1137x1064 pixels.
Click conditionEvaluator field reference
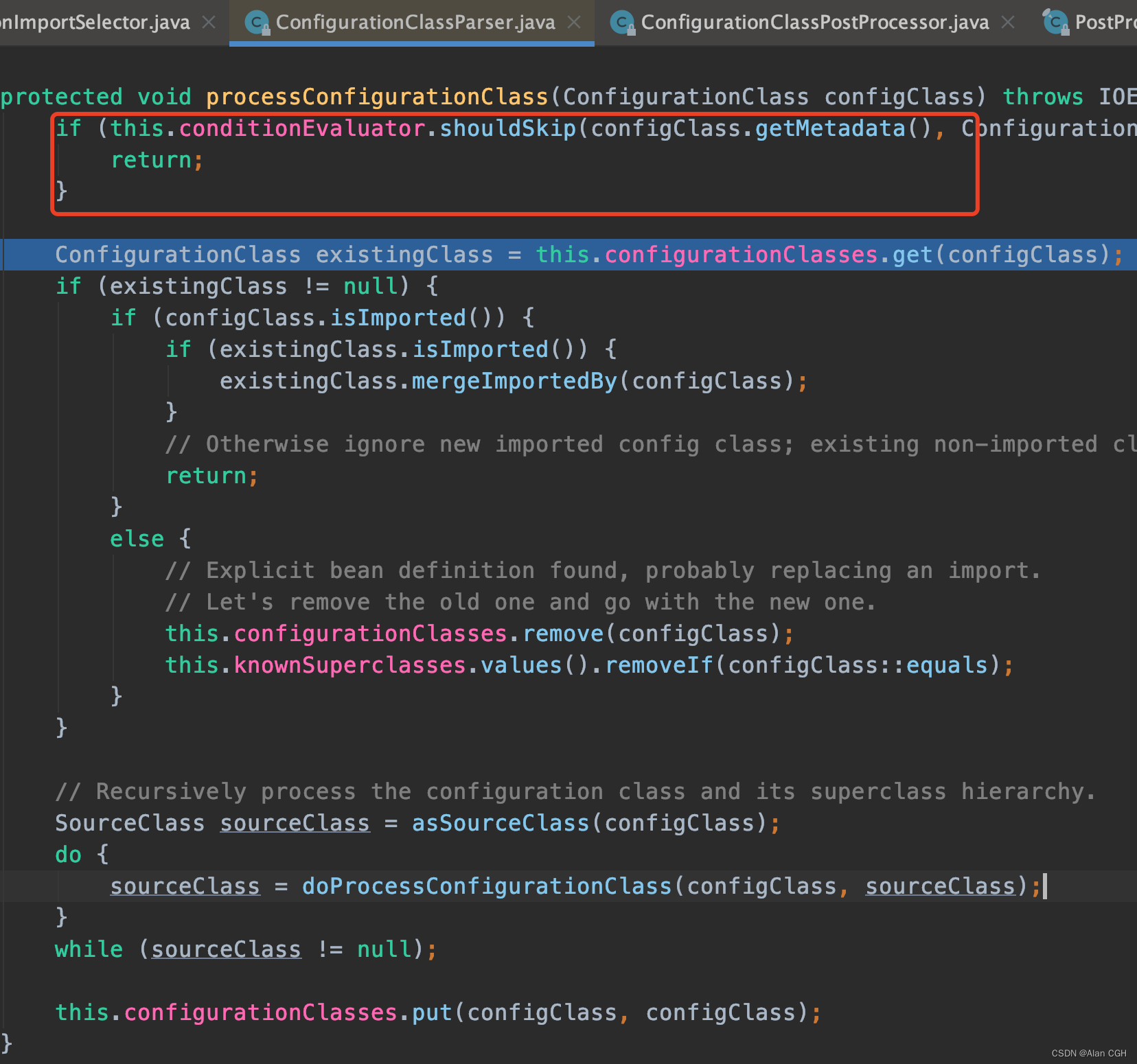coord(302,128)
